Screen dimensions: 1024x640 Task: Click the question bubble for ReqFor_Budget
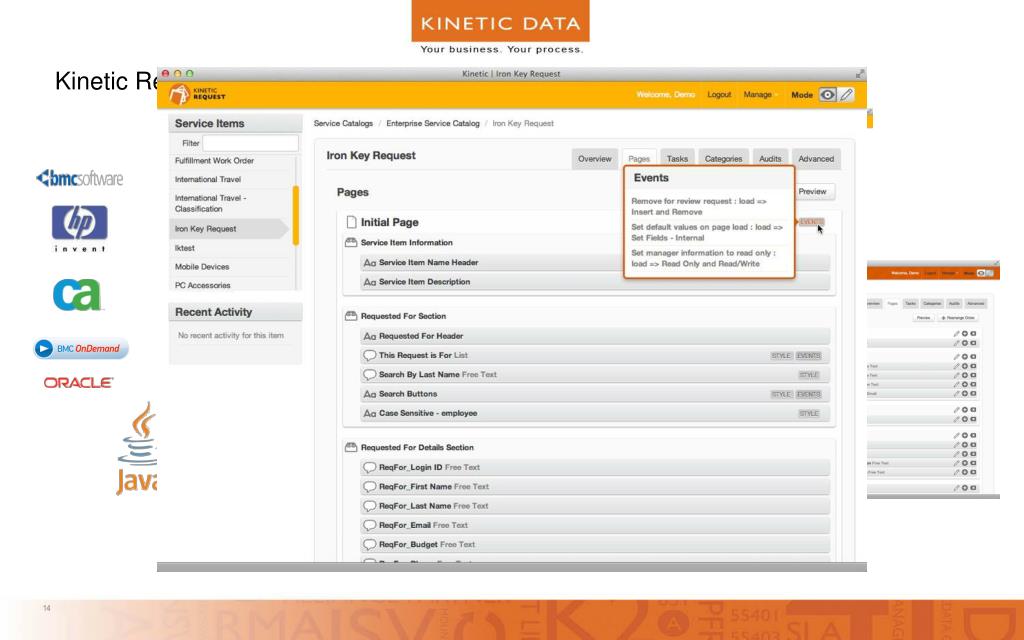coord(370,545)
